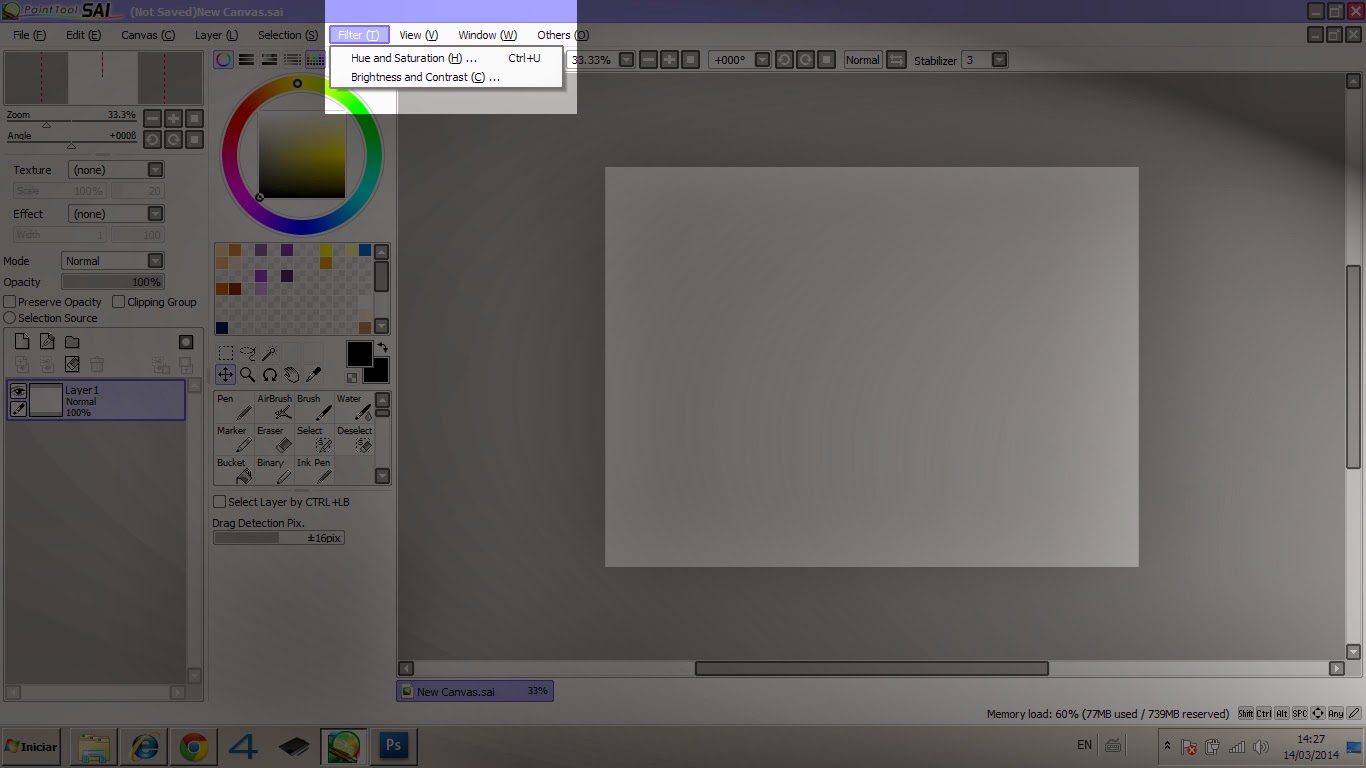Viewport: 1366px width, 768px height.
Task: Choose Hue and Saturation menu entry
Action: (445, 58)
